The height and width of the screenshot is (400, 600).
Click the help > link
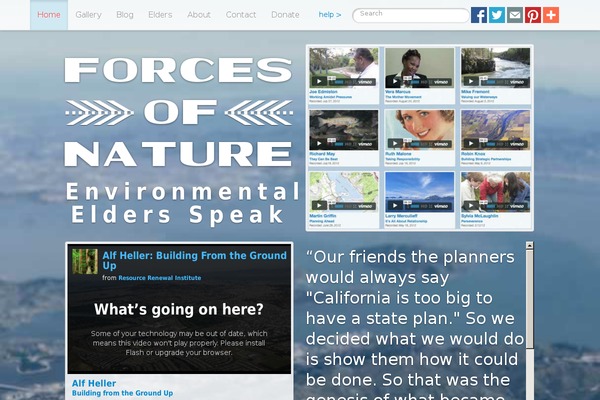330,15
